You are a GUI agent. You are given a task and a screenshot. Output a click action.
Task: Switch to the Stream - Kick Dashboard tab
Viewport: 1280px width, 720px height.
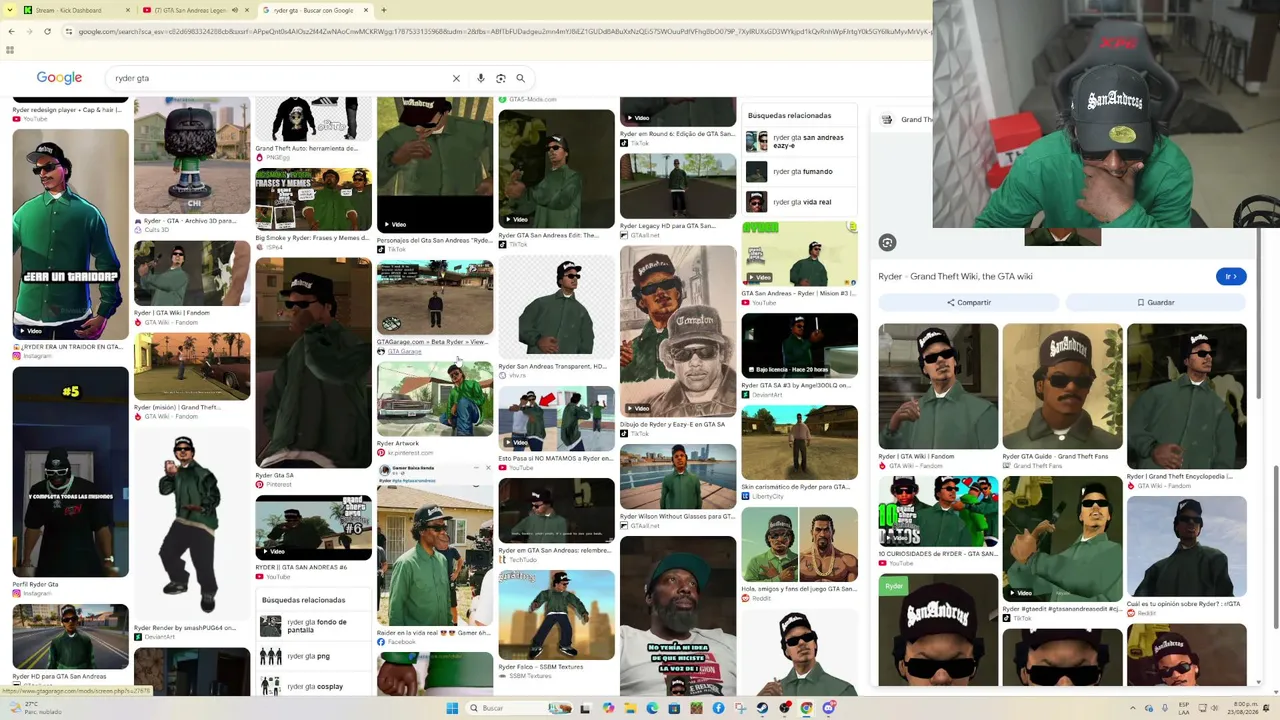[x=78, y=10]
